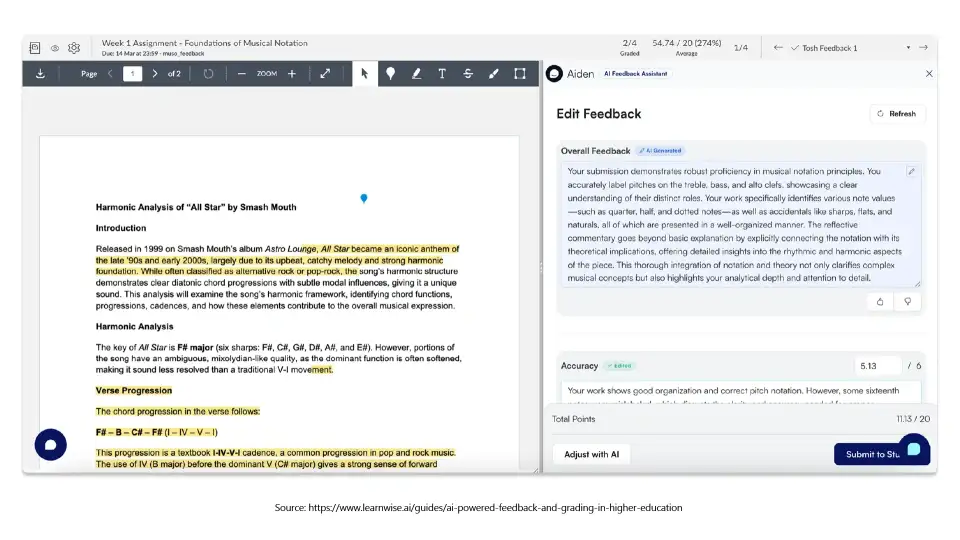Click the Accuracy score input field

[877, 366]
